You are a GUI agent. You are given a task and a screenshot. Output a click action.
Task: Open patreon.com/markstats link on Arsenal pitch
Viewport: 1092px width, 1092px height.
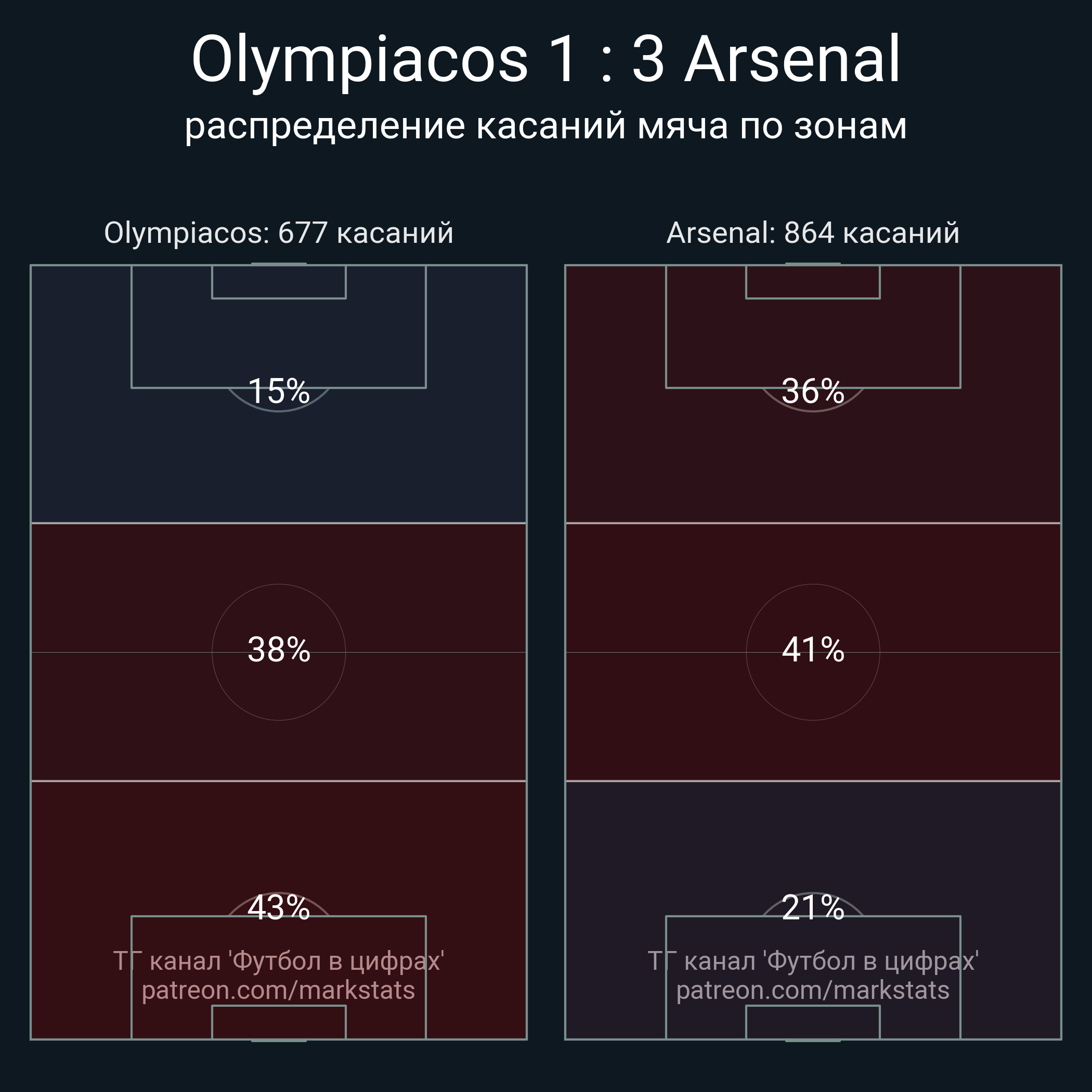click(813, 990)
